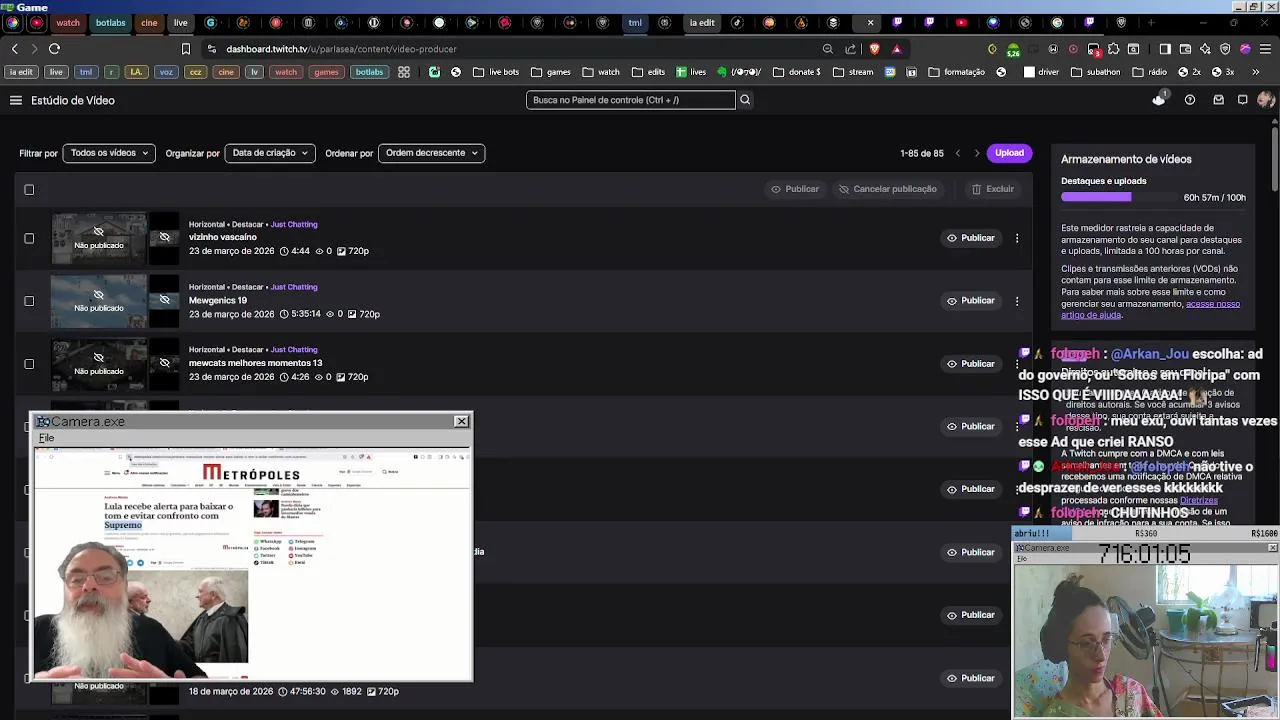This screenshot has width=1280, height=720.
Task: Toggle select-all videos checkbox
Action: tap(29, 190)
